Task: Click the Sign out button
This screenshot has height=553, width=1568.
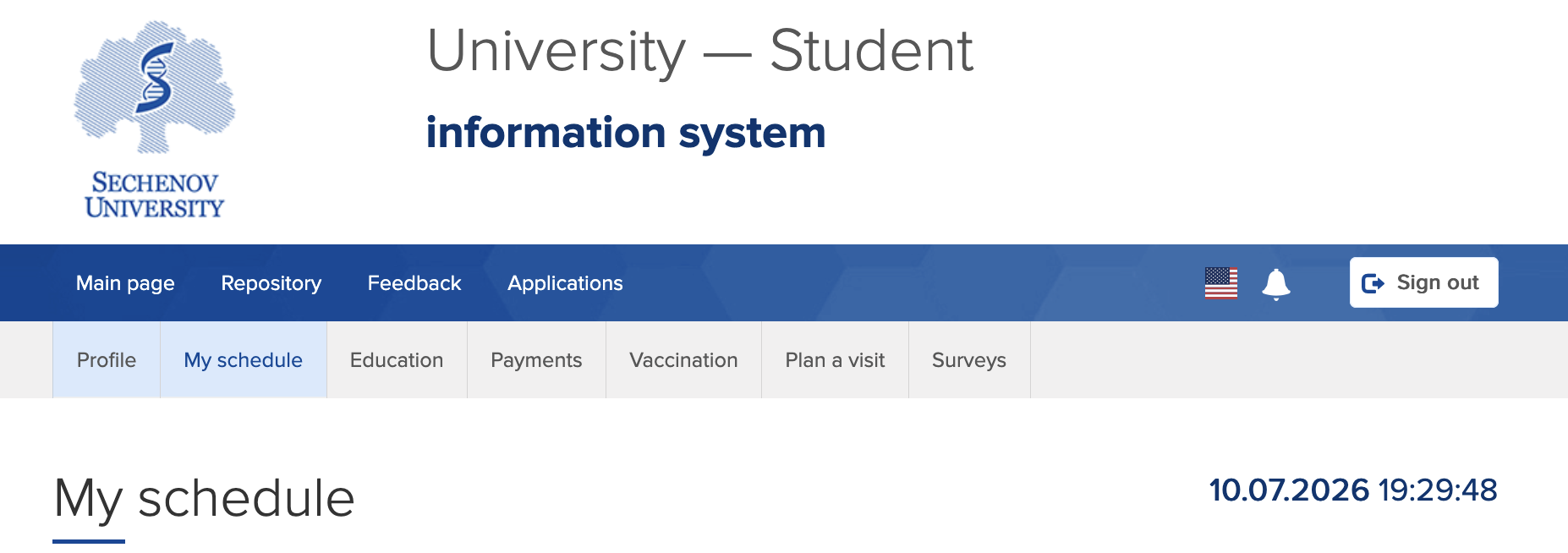Action: [1423, 282]
